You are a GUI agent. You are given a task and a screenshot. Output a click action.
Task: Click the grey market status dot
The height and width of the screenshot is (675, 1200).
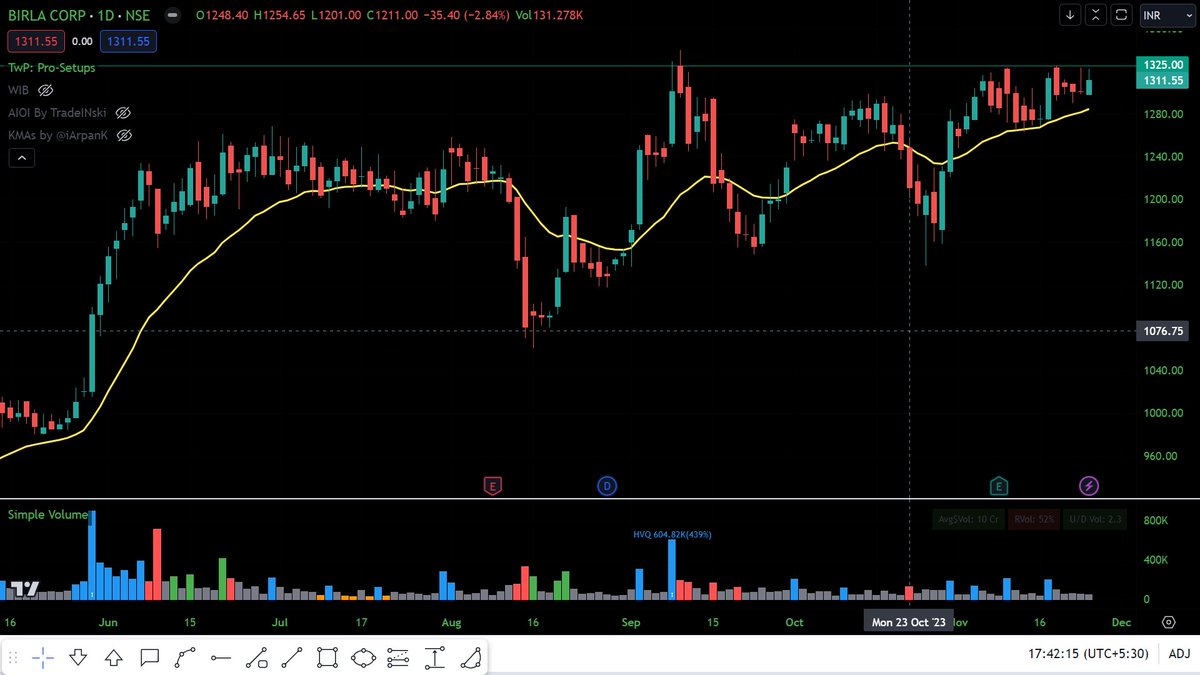(x=173, y=16)
